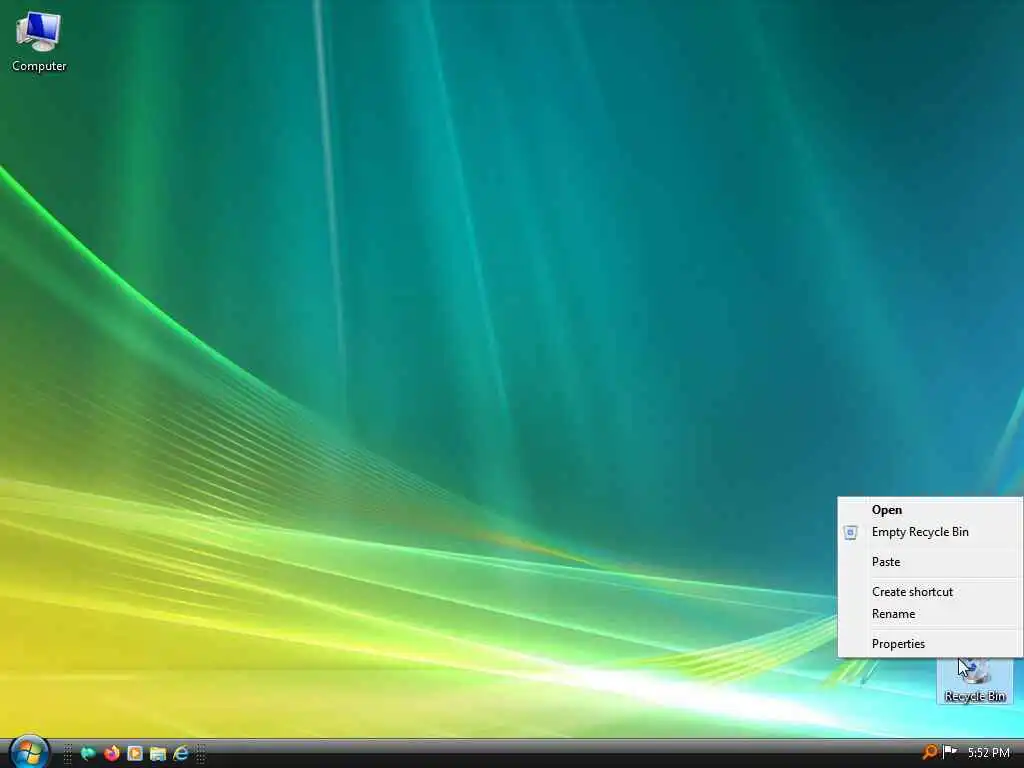Launch Firefox from the Quick Launch bar

(112, 753)
